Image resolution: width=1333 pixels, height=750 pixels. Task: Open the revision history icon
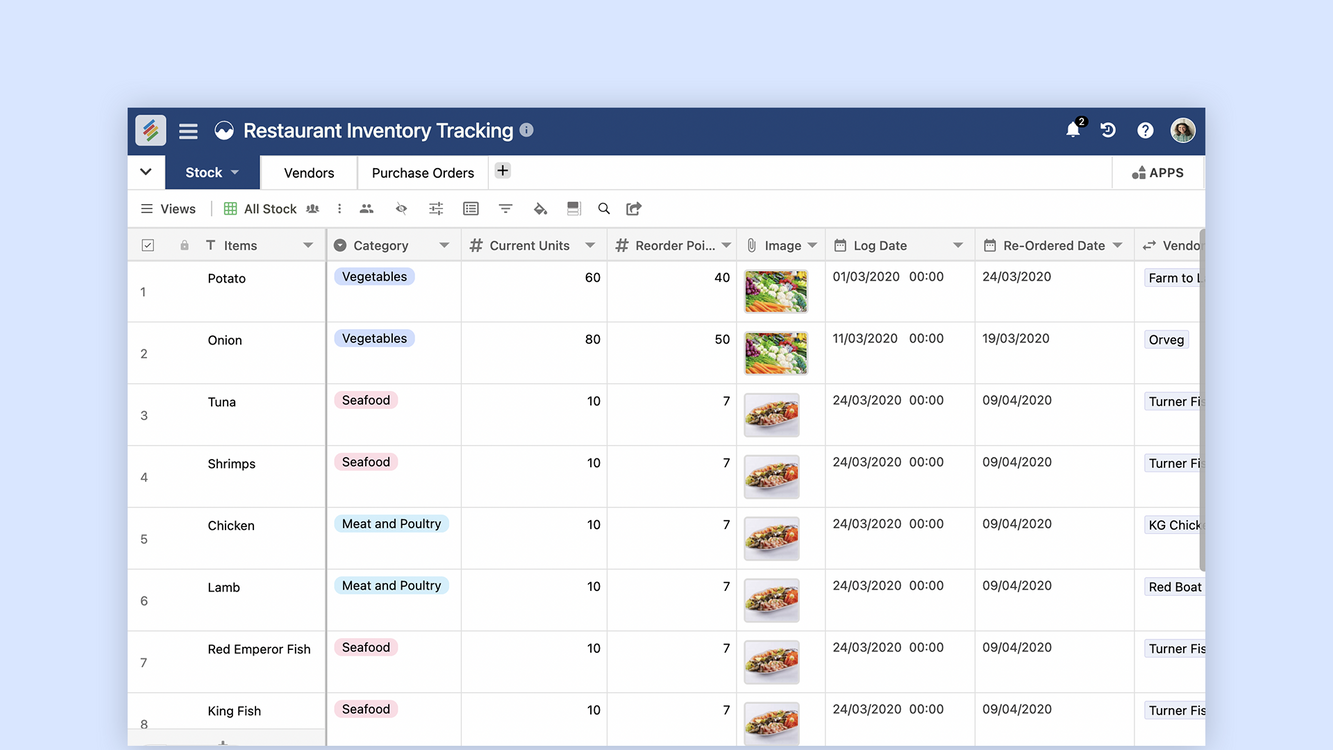pos(1108,130)
